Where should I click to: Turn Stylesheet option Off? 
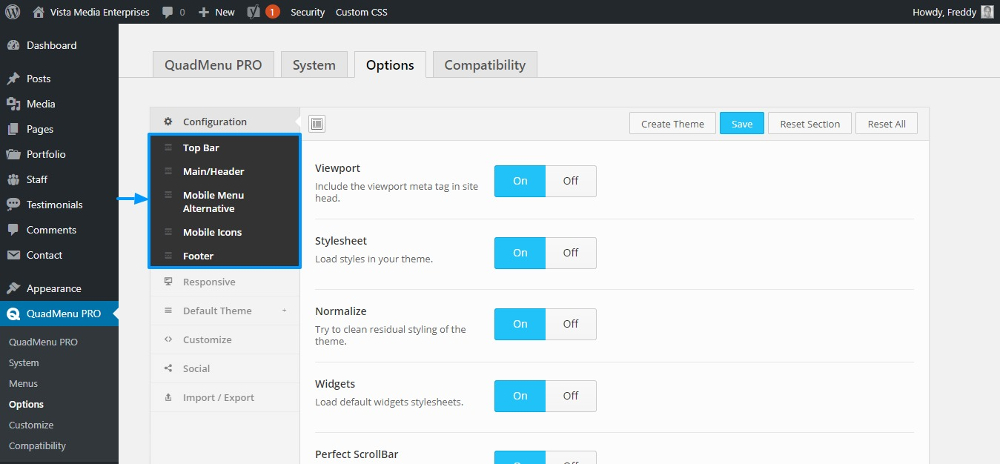tap(571, 253)
